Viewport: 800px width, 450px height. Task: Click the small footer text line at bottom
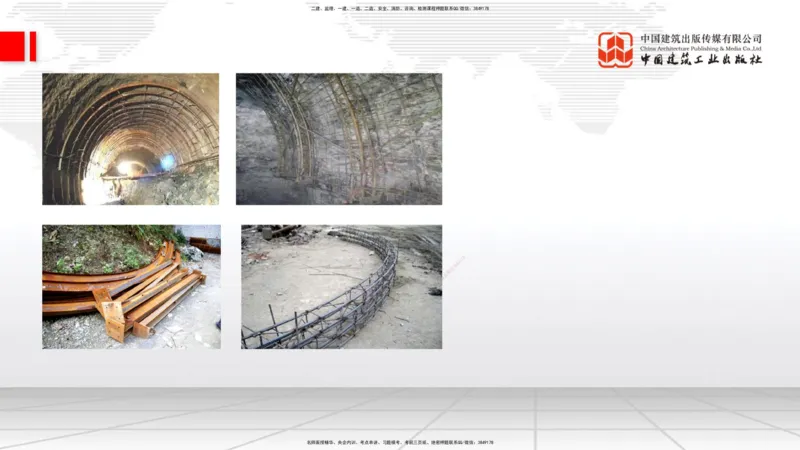click(400, 441)
